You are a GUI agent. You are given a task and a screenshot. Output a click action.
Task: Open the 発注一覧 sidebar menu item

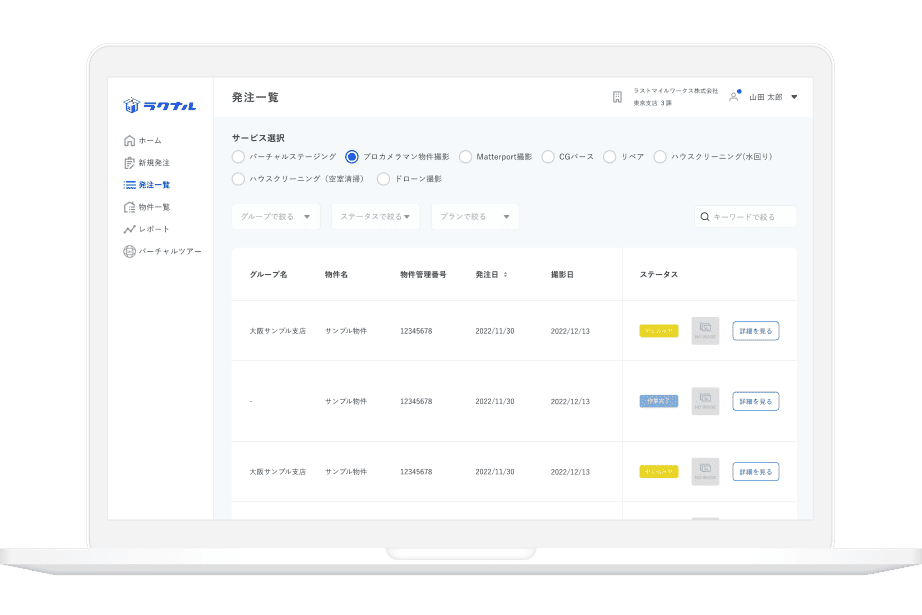(x=153, y=185)
